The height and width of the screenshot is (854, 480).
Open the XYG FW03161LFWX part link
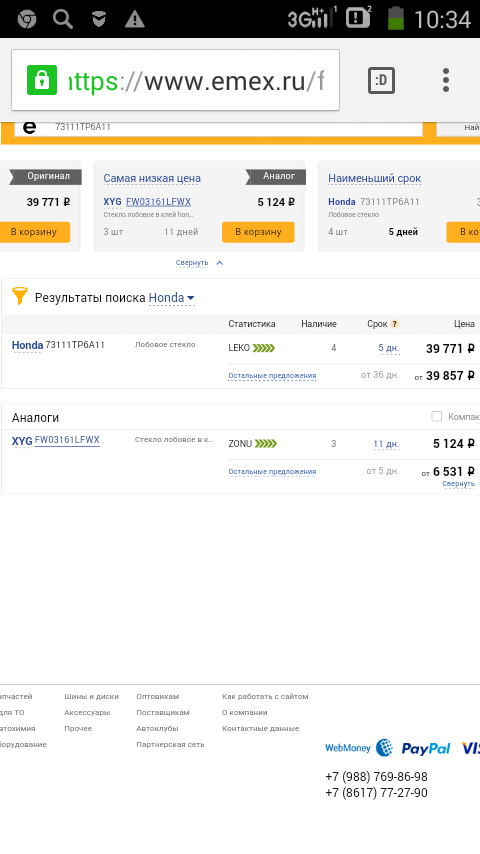click(x=67, y=440)
